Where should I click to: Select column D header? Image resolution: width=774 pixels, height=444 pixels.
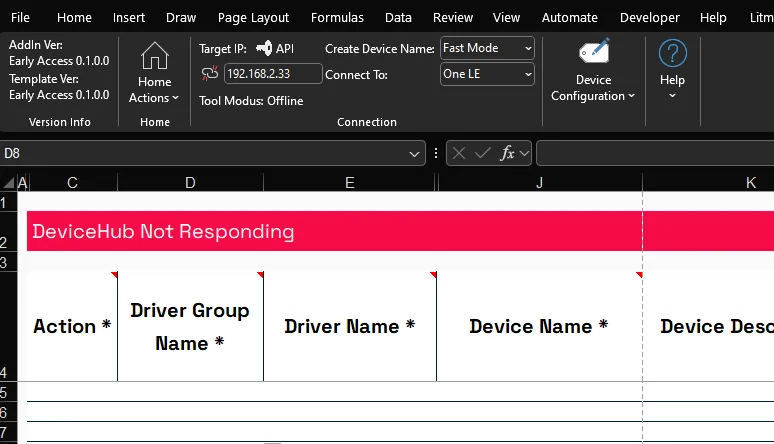(x=191, y=183)
